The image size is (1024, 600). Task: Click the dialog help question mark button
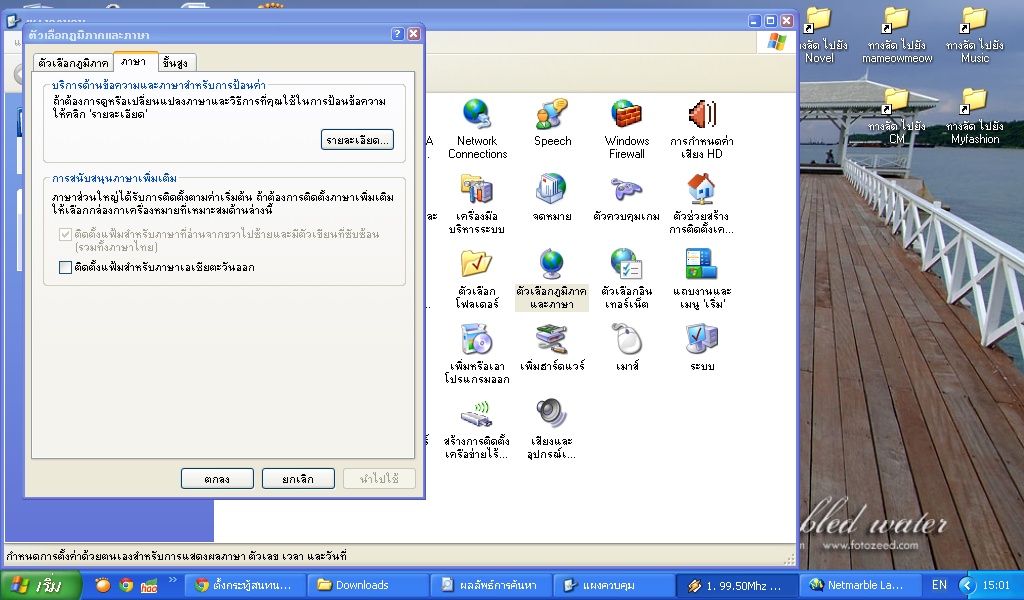click(x=397, y=34)
